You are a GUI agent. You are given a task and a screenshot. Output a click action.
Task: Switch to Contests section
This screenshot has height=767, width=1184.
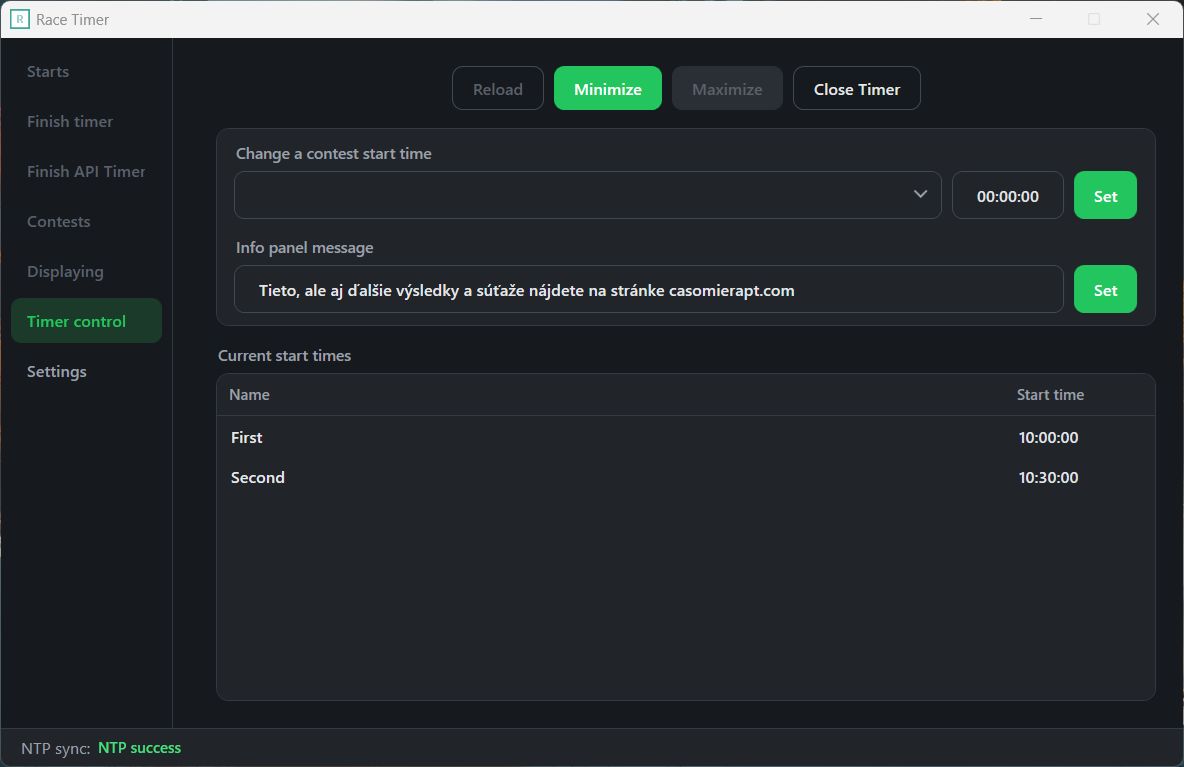point(58,221)
